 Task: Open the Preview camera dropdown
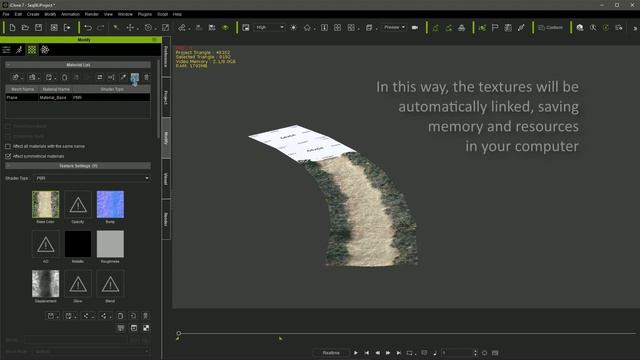click(x=394, y=27)
